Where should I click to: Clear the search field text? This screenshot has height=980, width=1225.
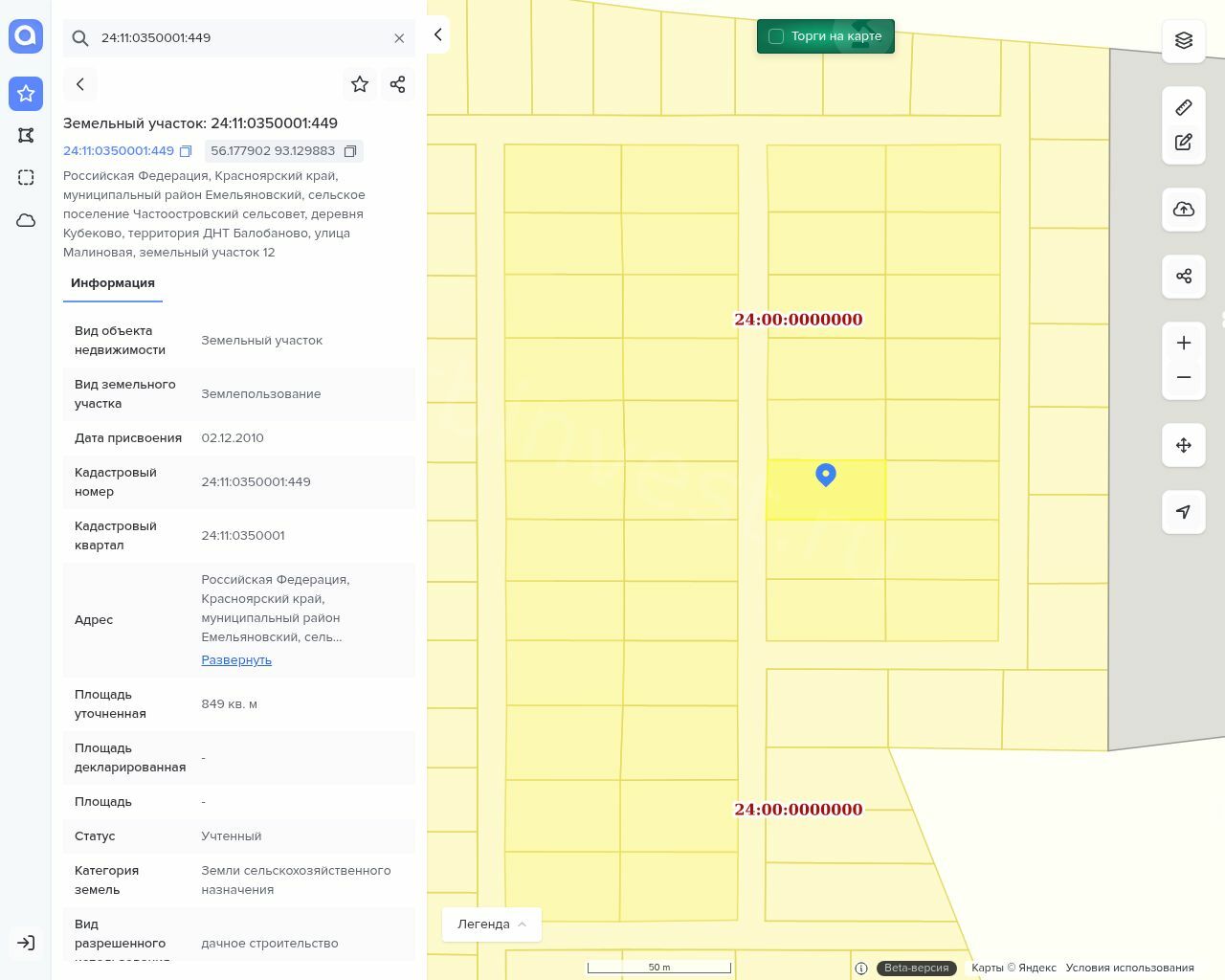click(x=399, y=38)
